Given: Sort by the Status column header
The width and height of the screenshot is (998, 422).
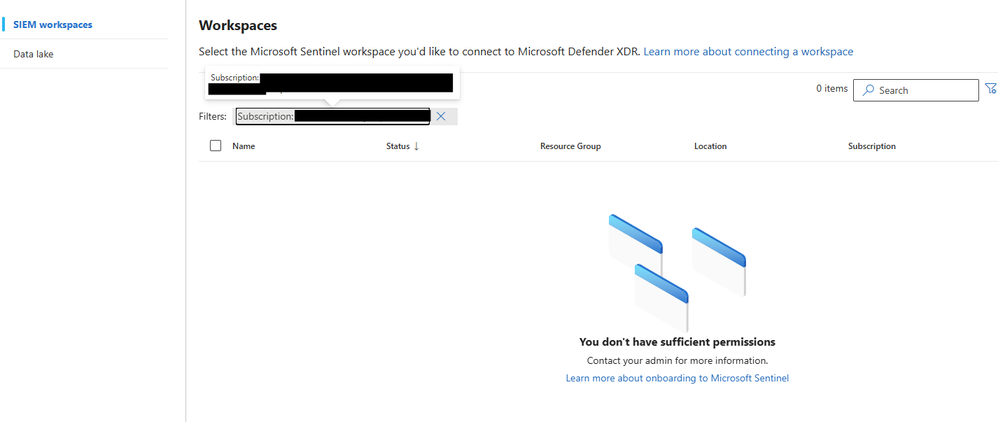Looking at the screenshot, I should coord(398,146).
